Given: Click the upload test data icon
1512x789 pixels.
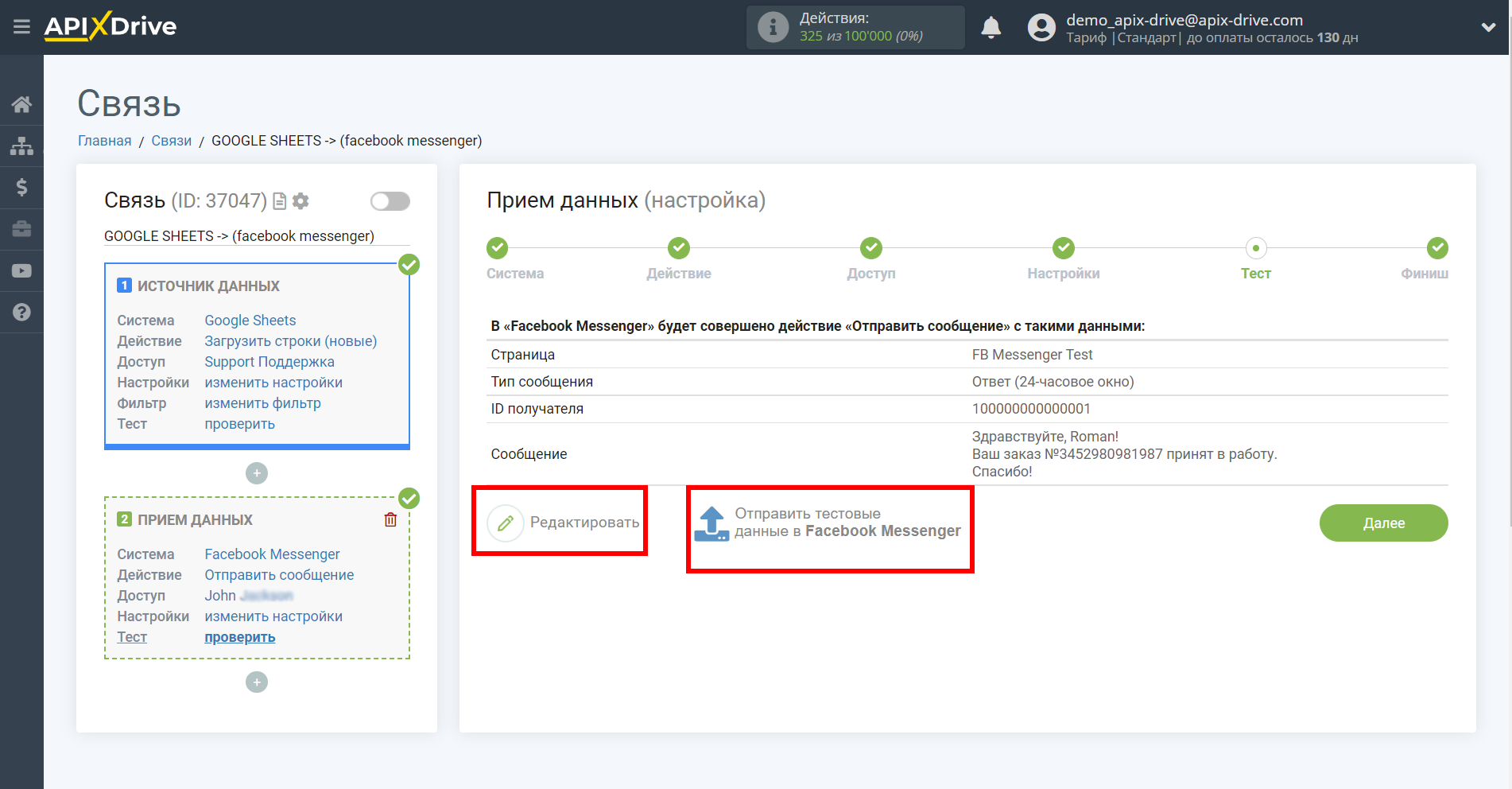Looking at the screenshot, I should coord(711,523).
